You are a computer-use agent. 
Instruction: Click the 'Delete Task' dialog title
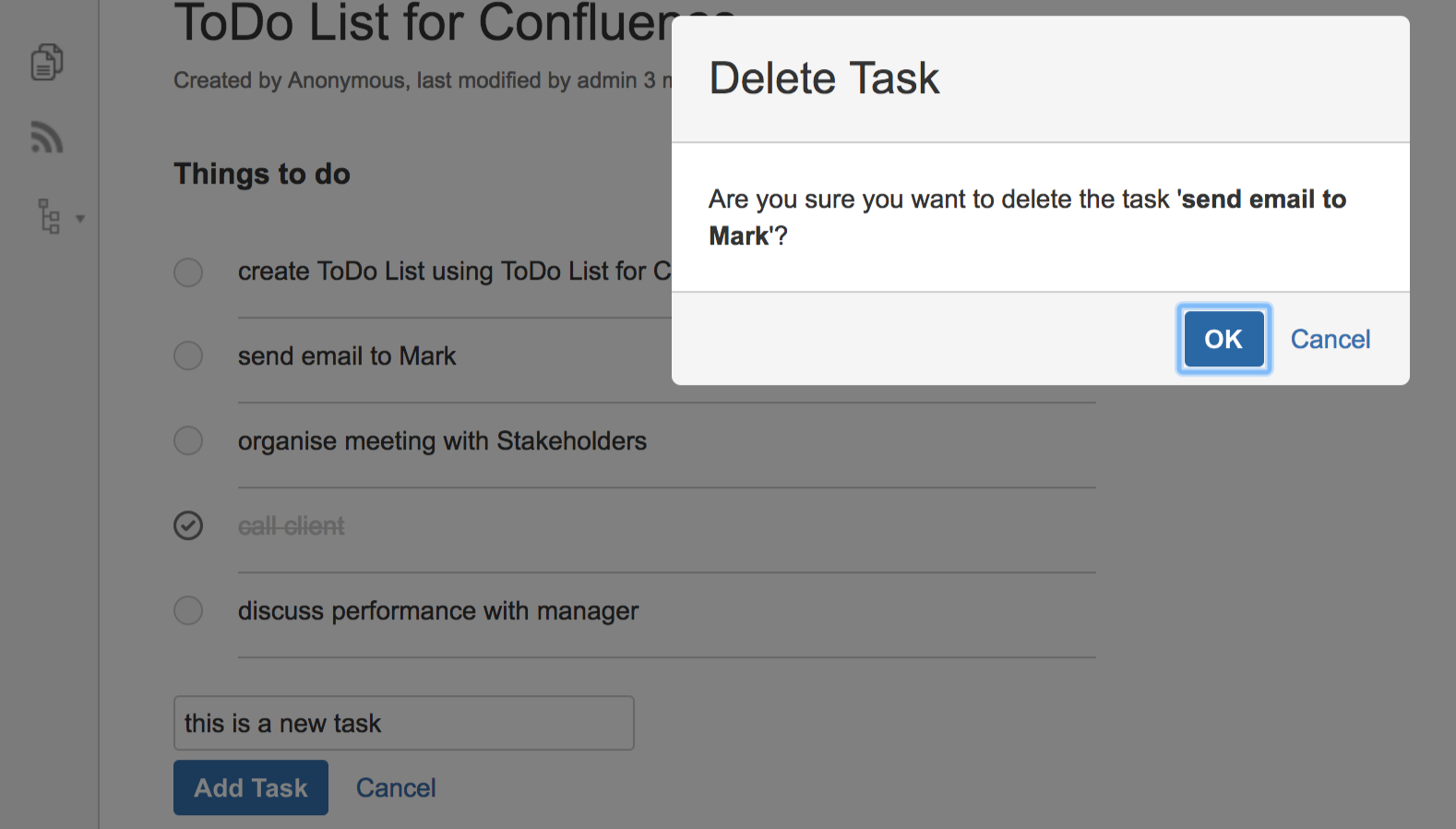tap(824, 78)
